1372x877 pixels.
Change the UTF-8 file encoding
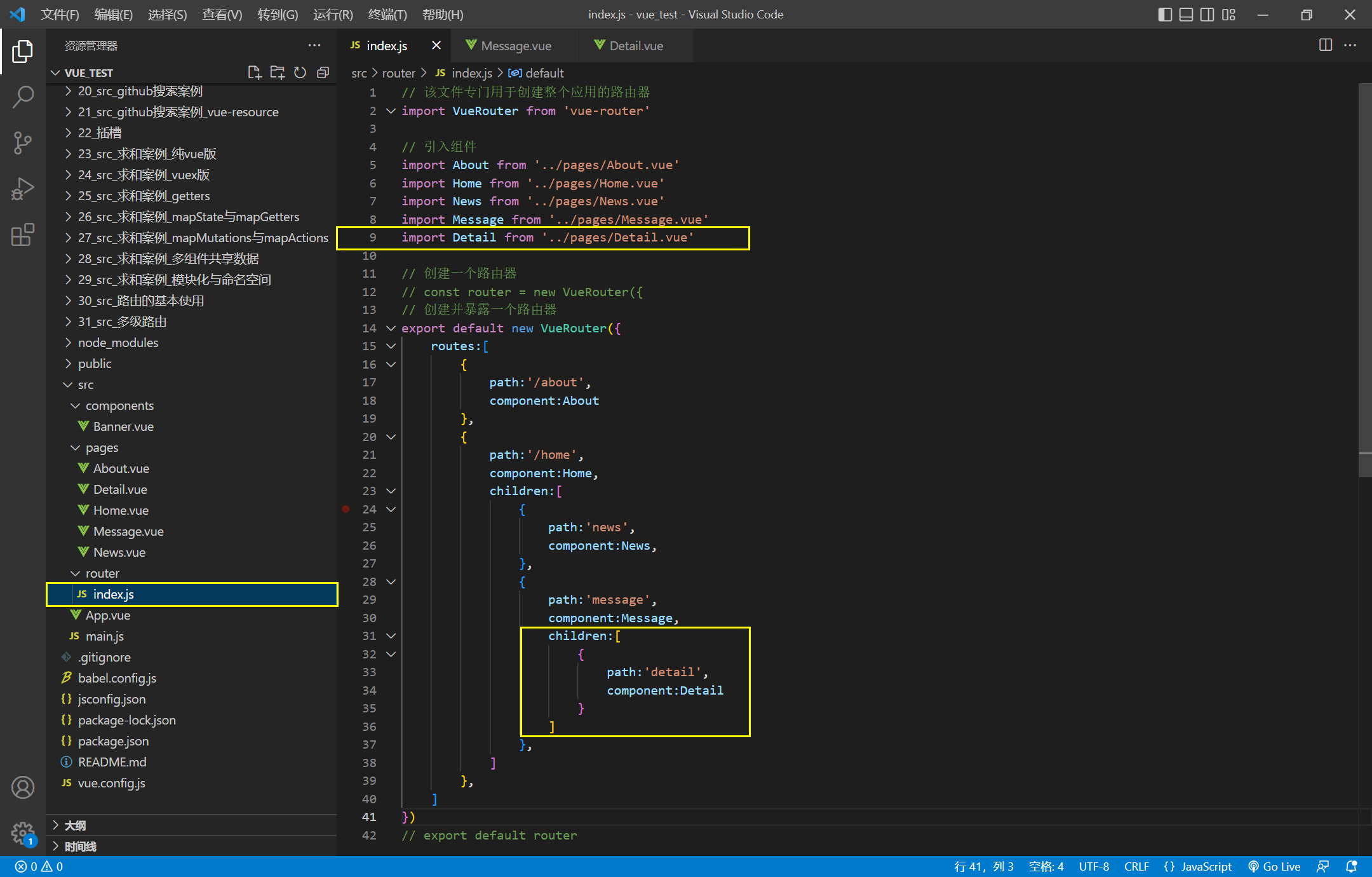click(1093, 867)
